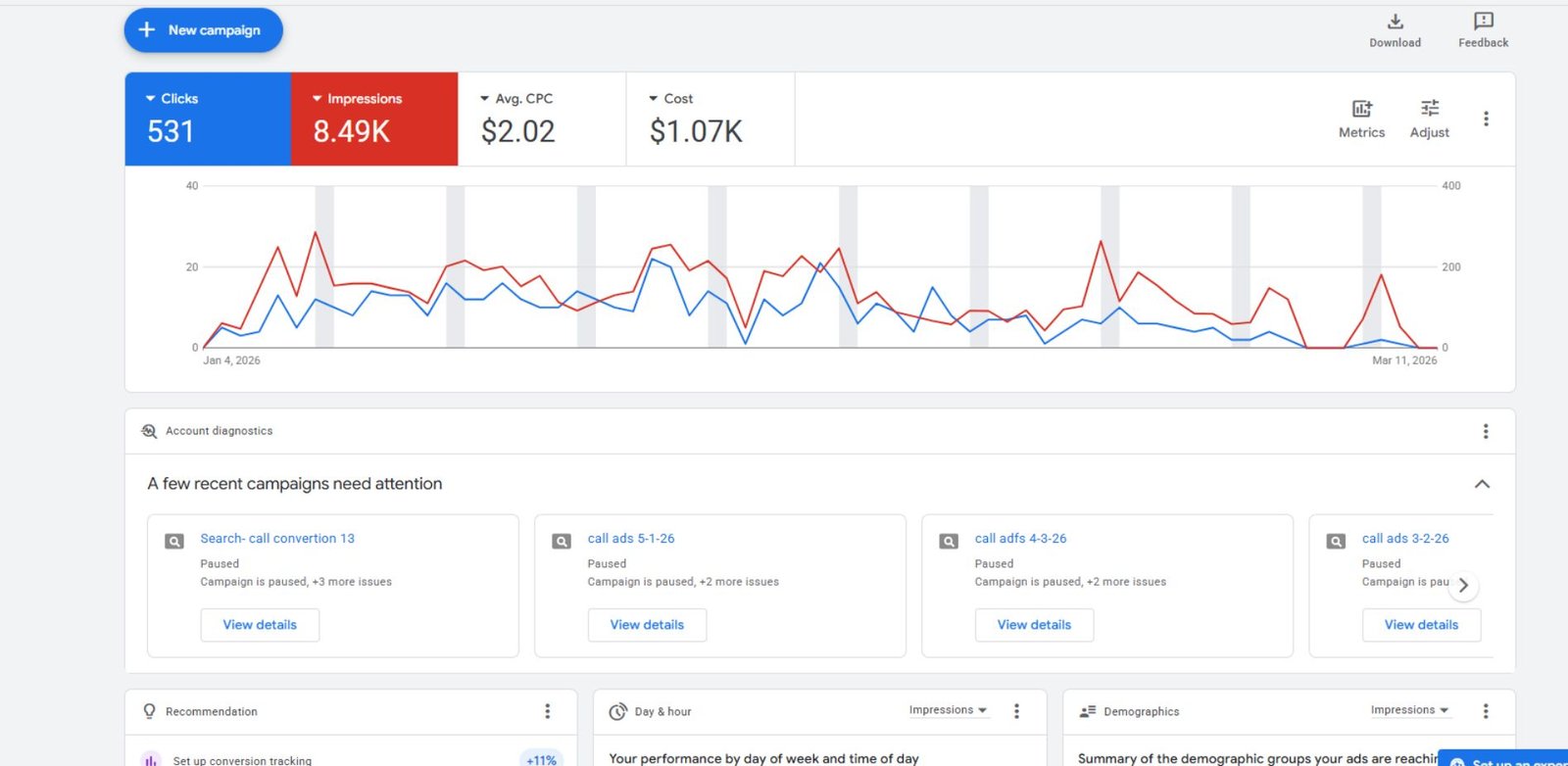Open chart card three-dot menu
Viewport: 1568px width, 766px height.
(x=1486, y=119)
